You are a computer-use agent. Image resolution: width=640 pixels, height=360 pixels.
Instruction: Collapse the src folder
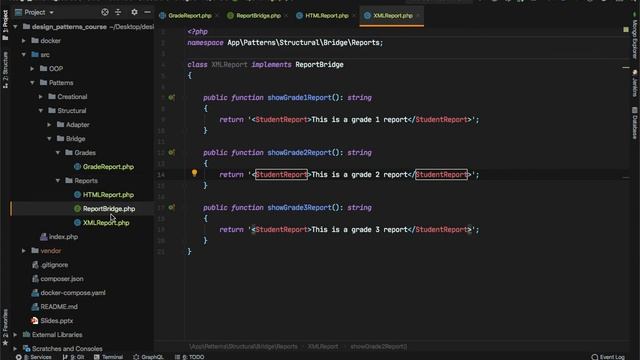(x=24, y=55)
